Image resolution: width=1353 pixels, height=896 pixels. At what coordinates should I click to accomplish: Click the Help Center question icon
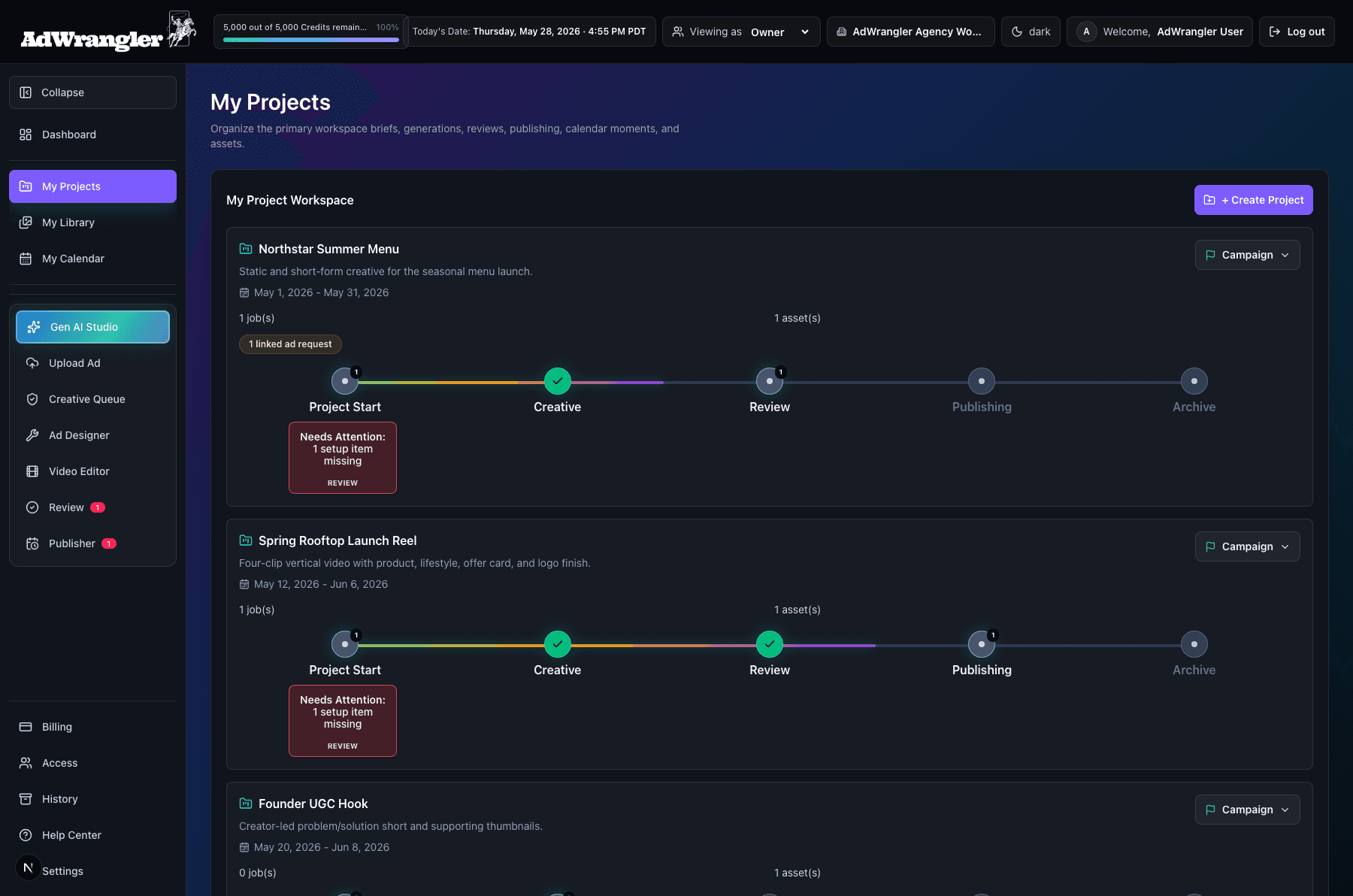point(26,835)
